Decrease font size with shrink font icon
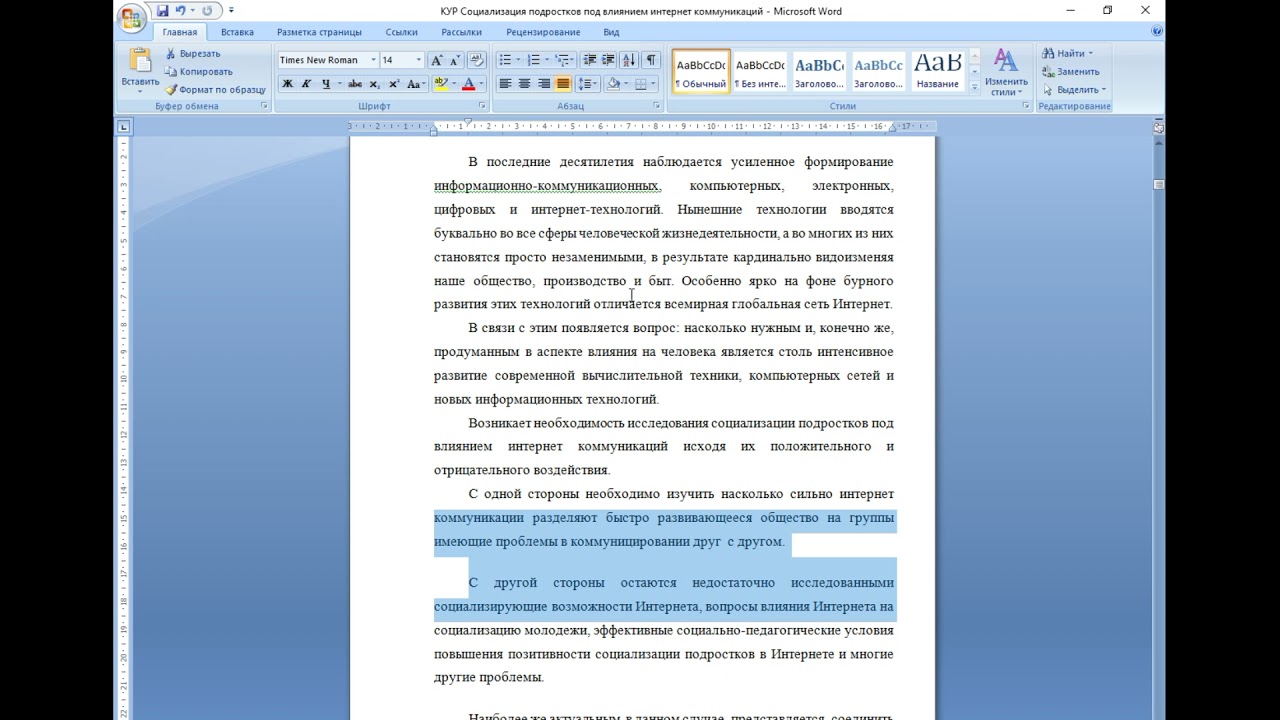Screen dimensions: 1280x720 pos(454,60)
